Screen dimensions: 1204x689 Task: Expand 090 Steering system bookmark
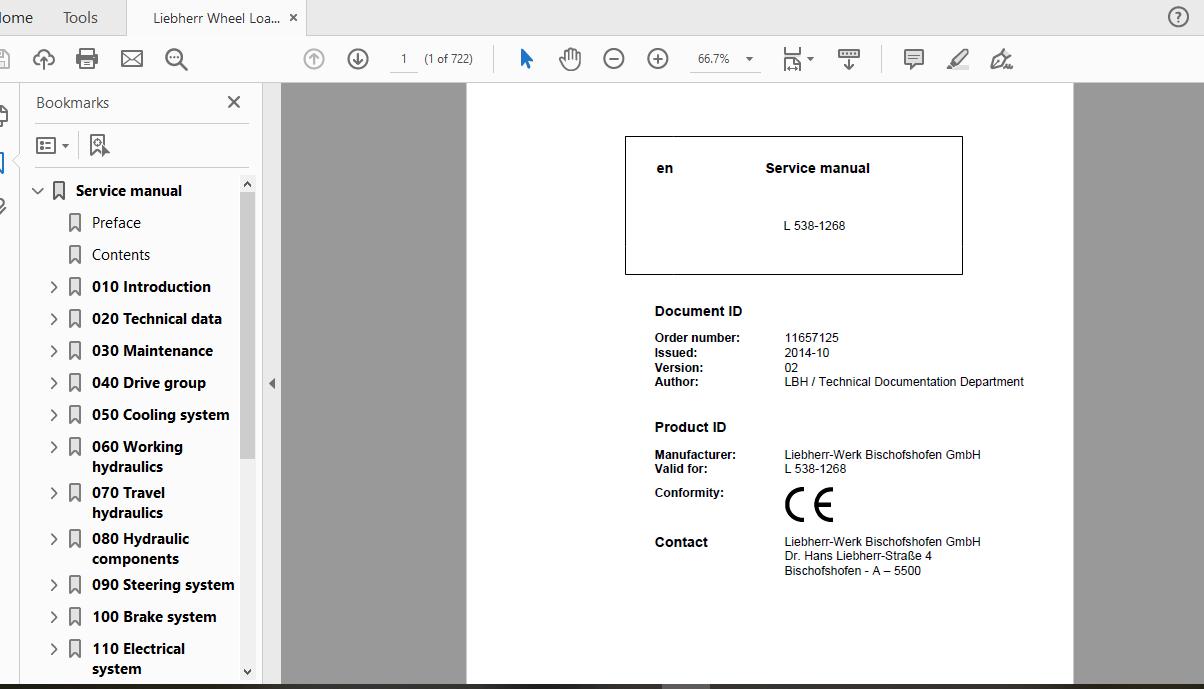pos(54,584)
